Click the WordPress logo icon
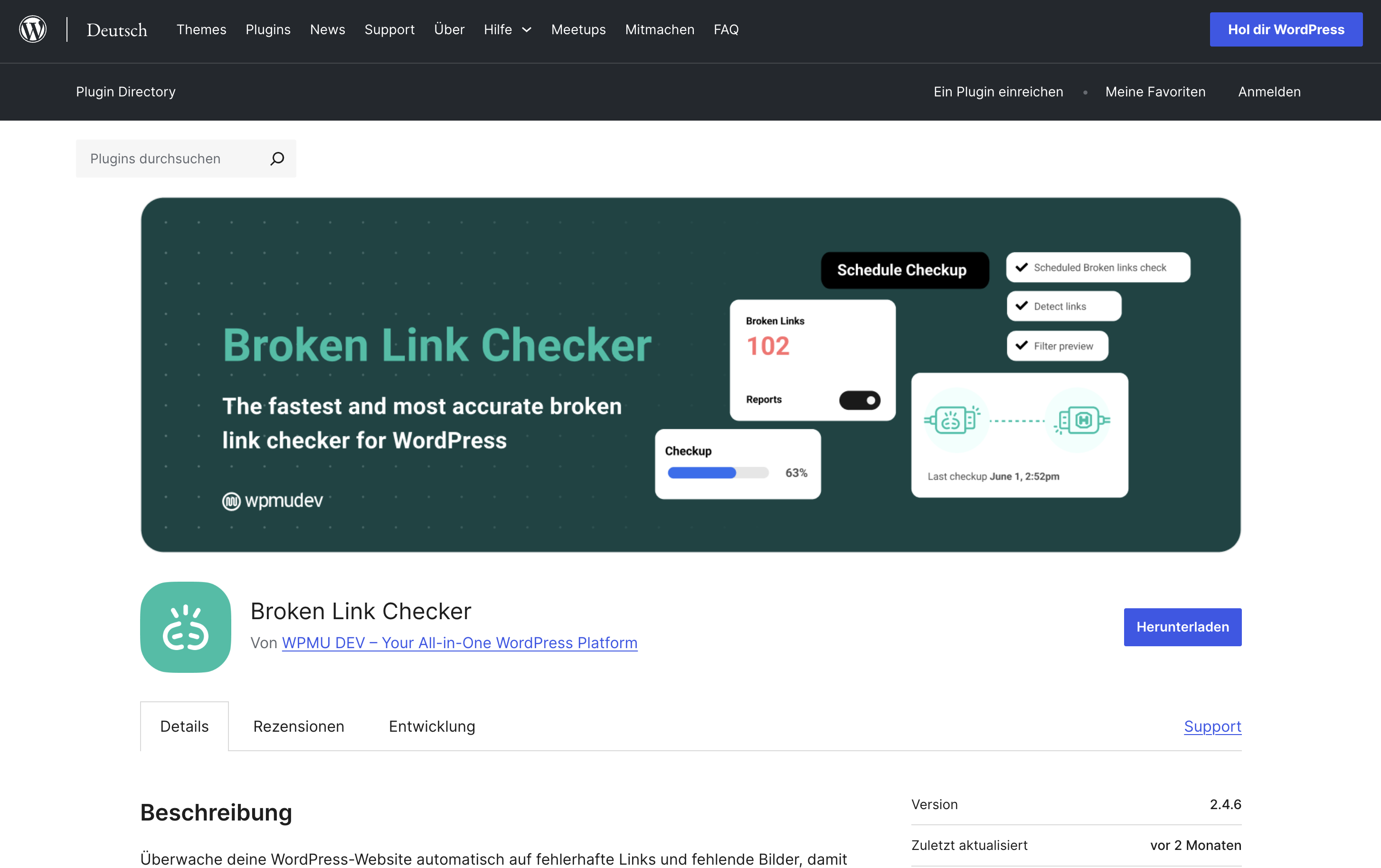This screenshot has height=868, width=1381. (33, 29)
